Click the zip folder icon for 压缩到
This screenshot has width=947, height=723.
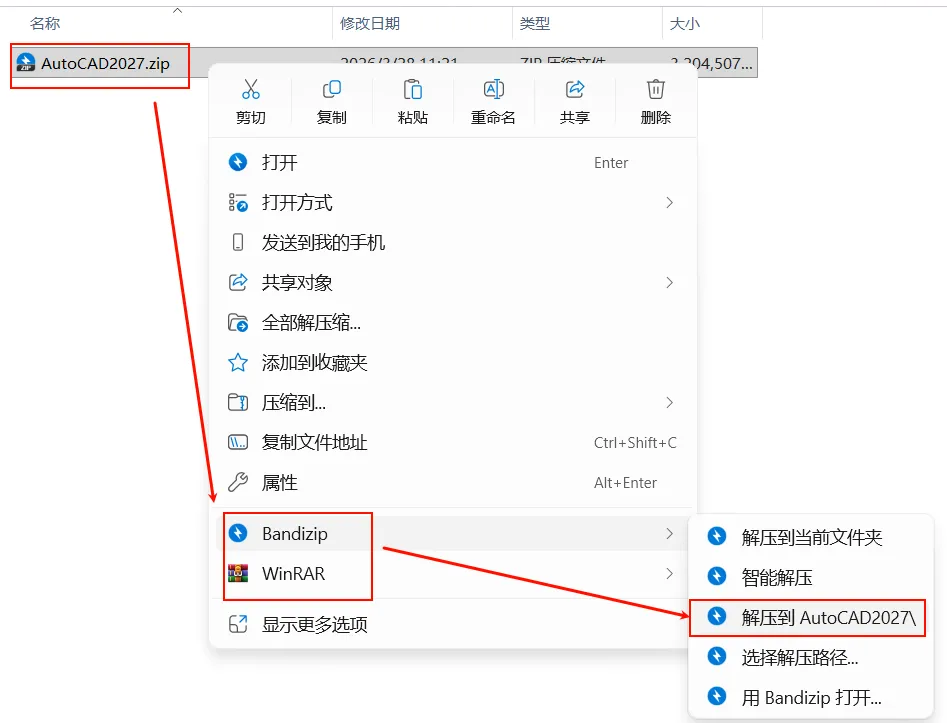tap(238, 402)
